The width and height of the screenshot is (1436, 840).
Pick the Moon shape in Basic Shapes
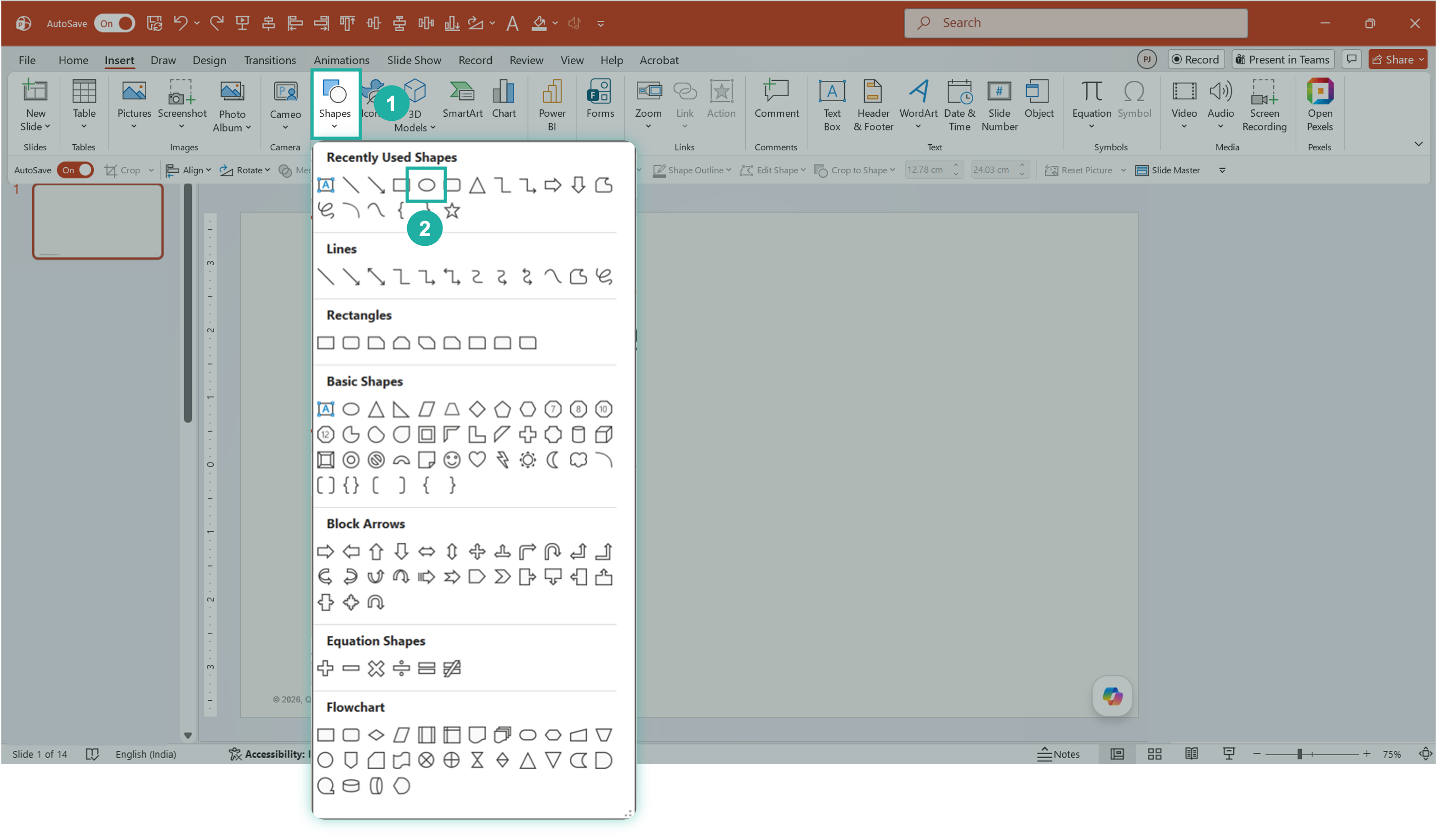pos(553,460)
